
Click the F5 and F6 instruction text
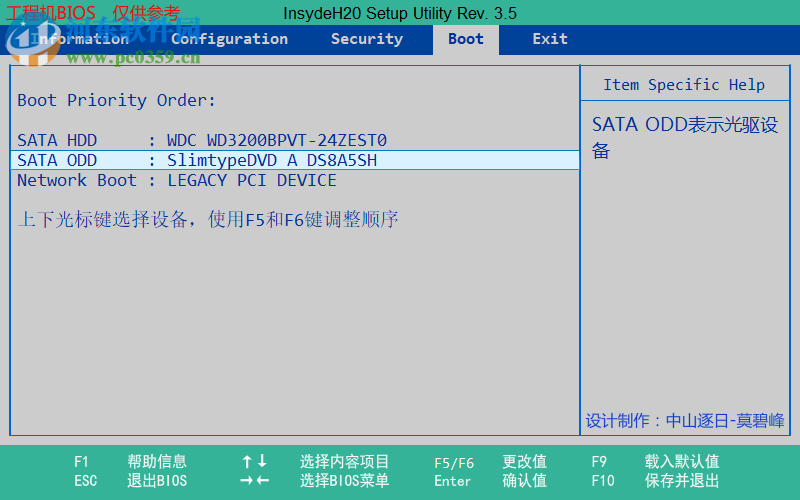[x=208, y=220]
